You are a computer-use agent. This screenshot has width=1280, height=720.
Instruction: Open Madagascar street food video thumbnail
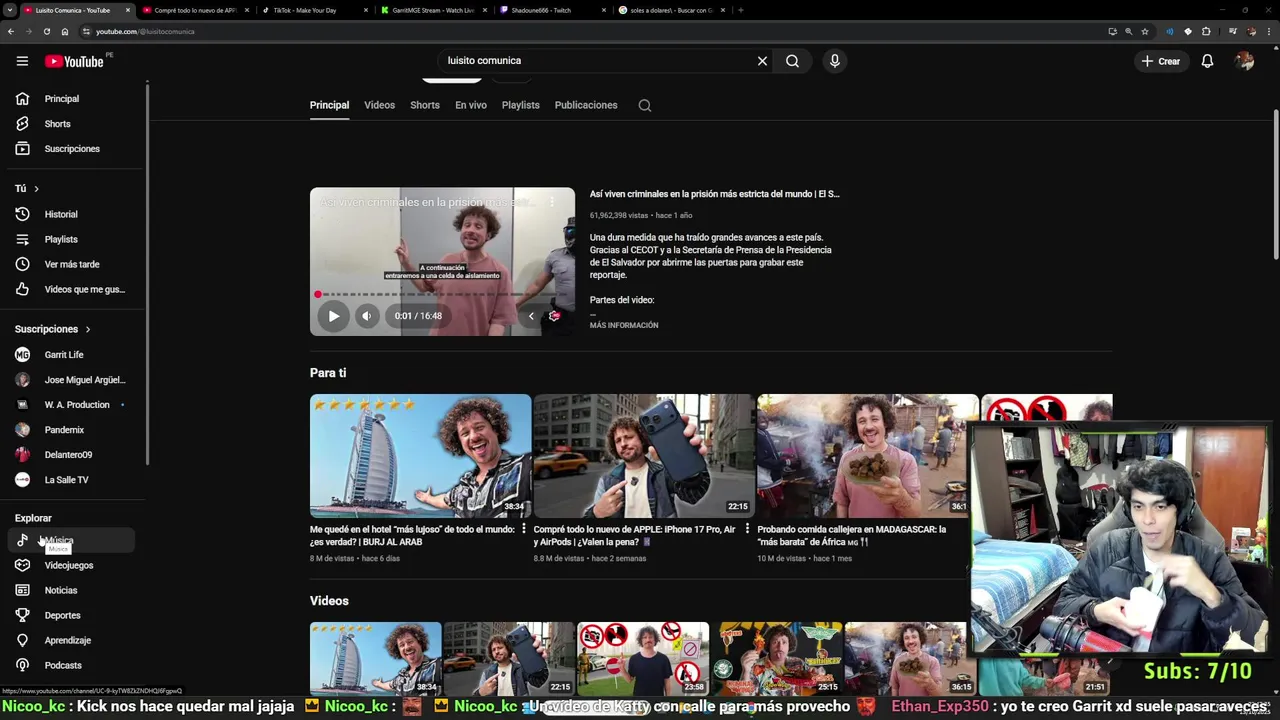click(x=868, y=456)
